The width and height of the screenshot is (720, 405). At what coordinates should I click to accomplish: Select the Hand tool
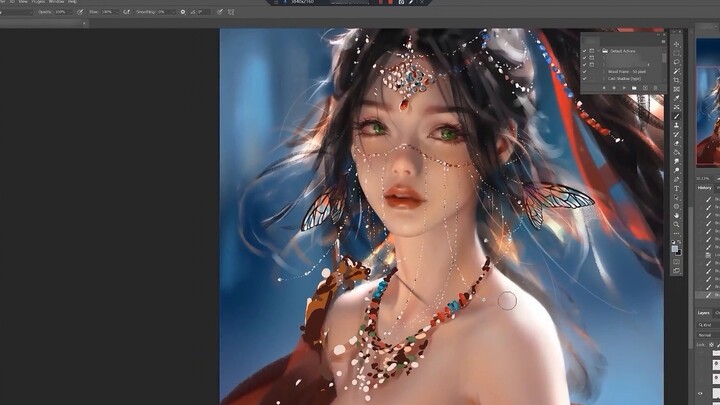[676, 215]
